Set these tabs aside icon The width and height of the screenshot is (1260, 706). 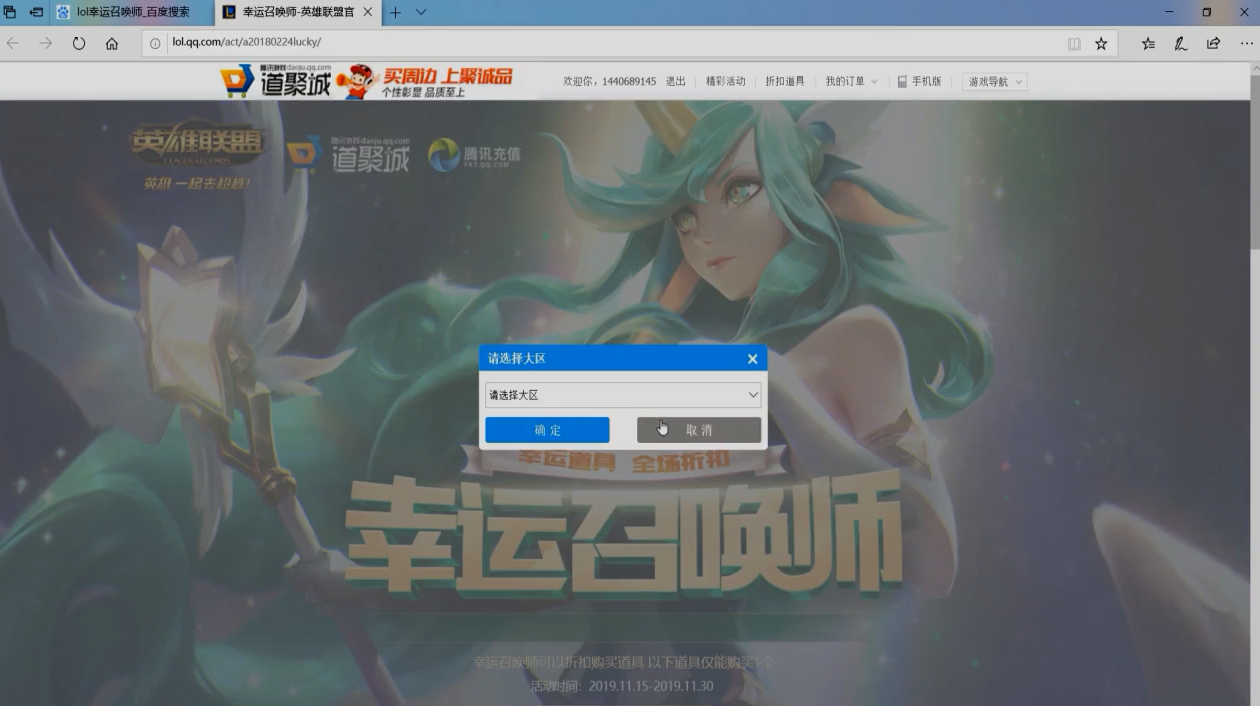click(x=36, y=12)
